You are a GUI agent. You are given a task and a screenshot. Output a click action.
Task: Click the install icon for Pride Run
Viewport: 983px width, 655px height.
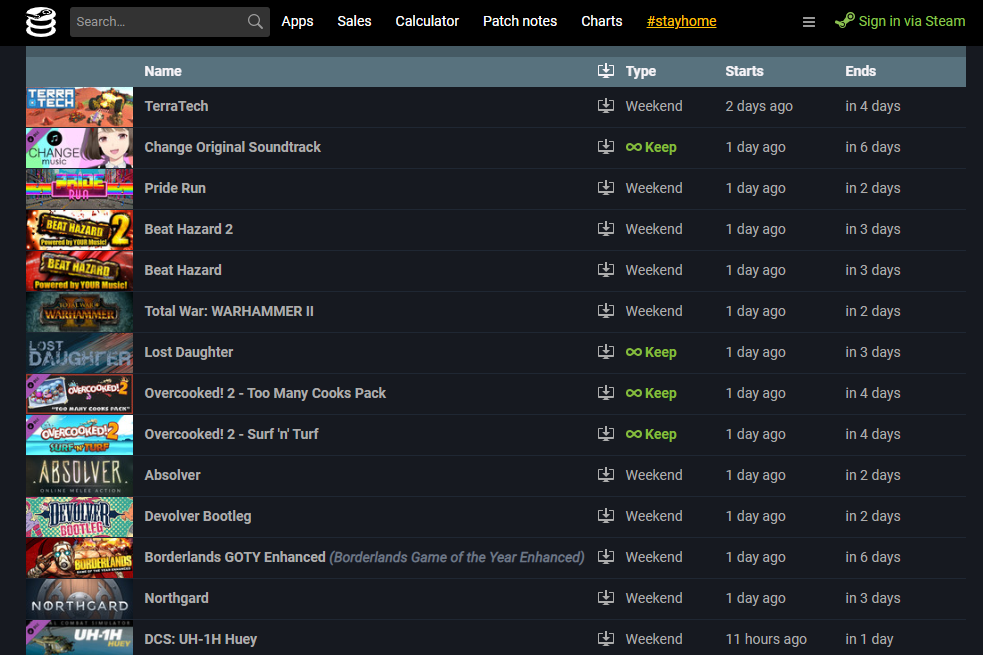coord(606,188)
